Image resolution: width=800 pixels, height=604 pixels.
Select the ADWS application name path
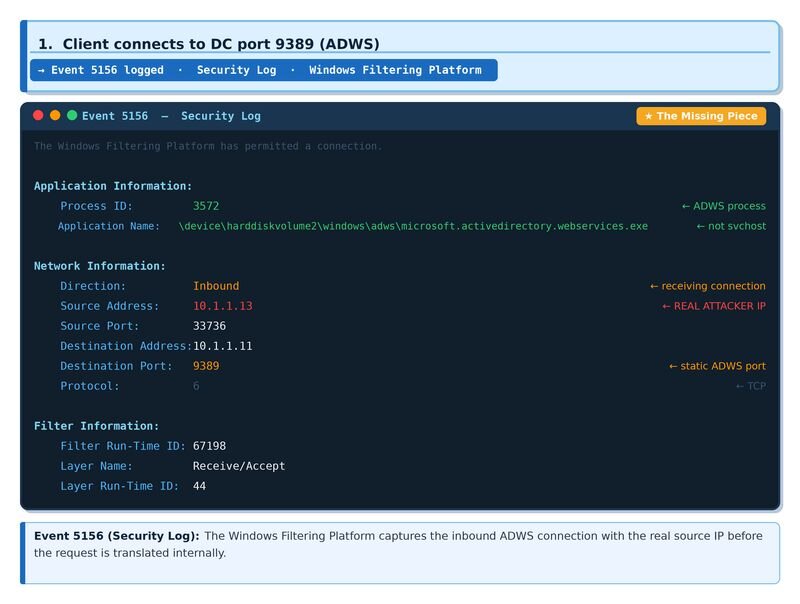(x=413, y=226)
